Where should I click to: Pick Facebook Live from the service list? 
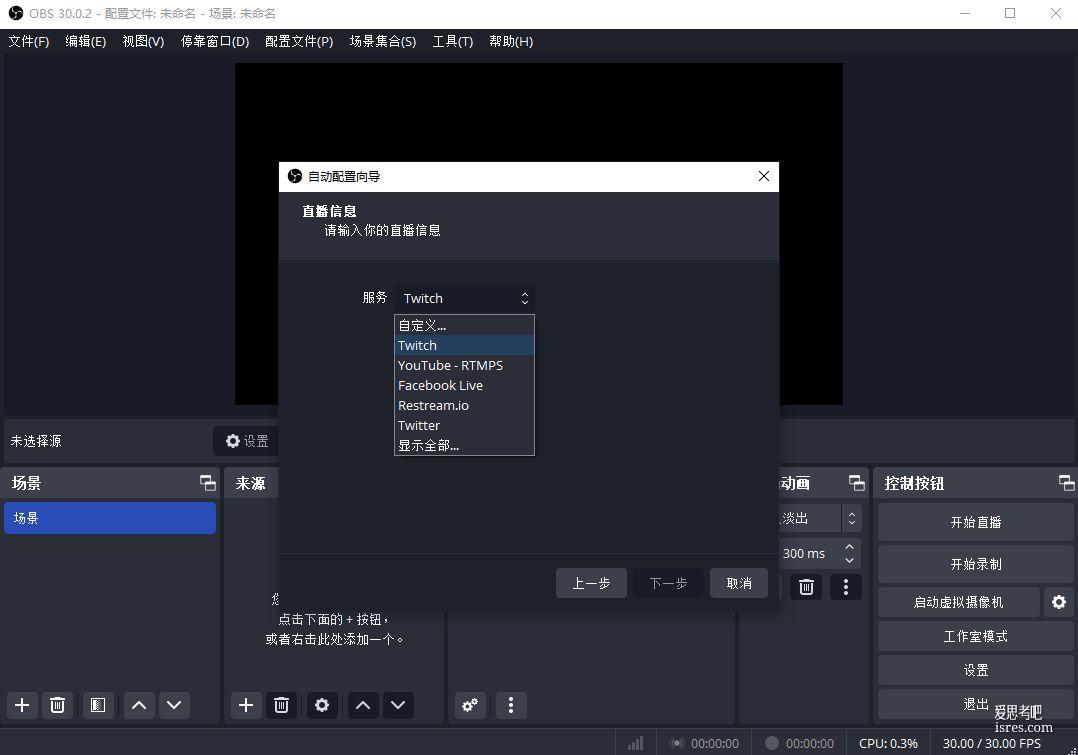pyautogui.click(x=464, y=385)
